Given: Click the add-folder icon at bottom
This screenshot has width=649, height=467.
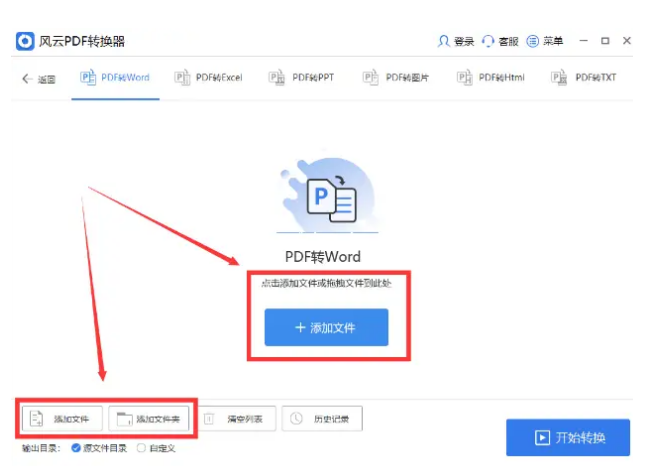Looking at the screenshot, I should 124,419.
